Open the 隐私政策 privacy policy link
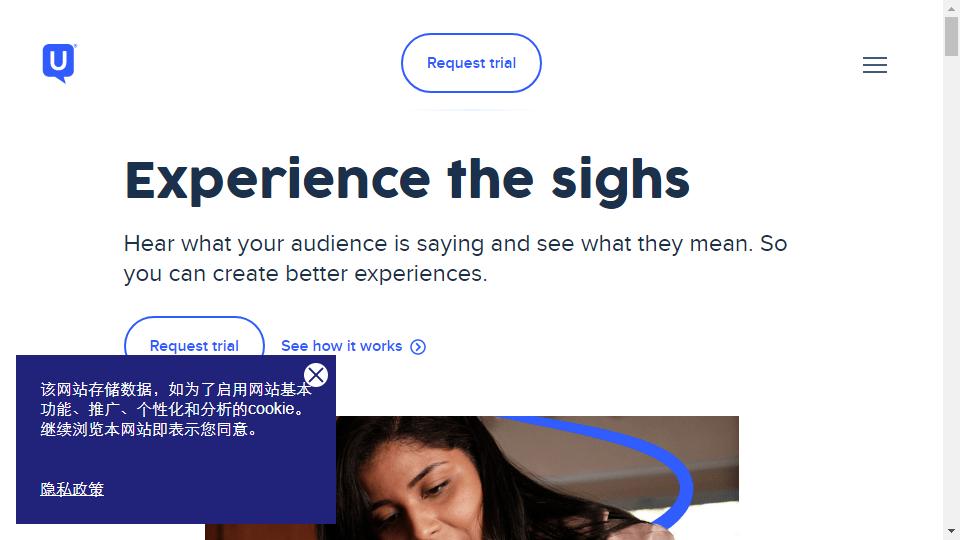The height and width of the screenshot is (540, 960). [x=72, y=489]
